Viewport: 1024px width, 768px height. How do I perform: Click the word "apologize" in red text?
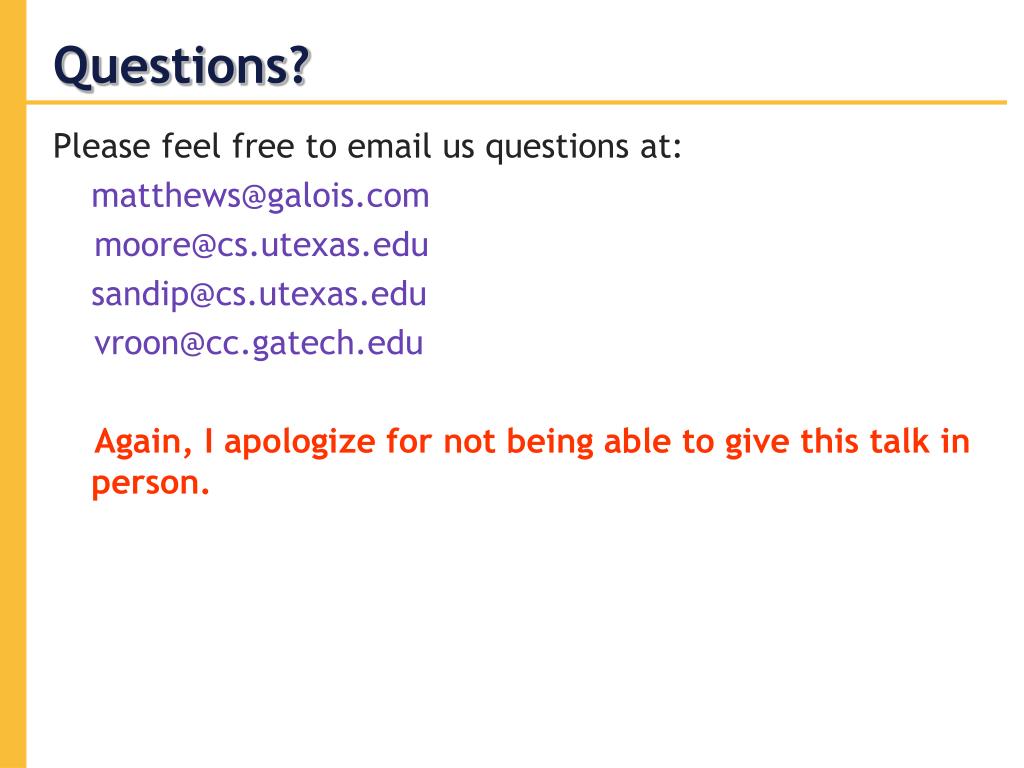300,443
